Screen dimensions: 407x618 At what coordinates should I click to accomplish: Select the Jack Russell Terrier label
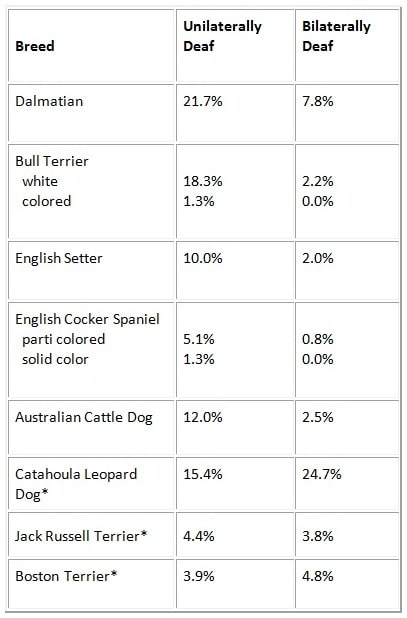pos(81,536)
